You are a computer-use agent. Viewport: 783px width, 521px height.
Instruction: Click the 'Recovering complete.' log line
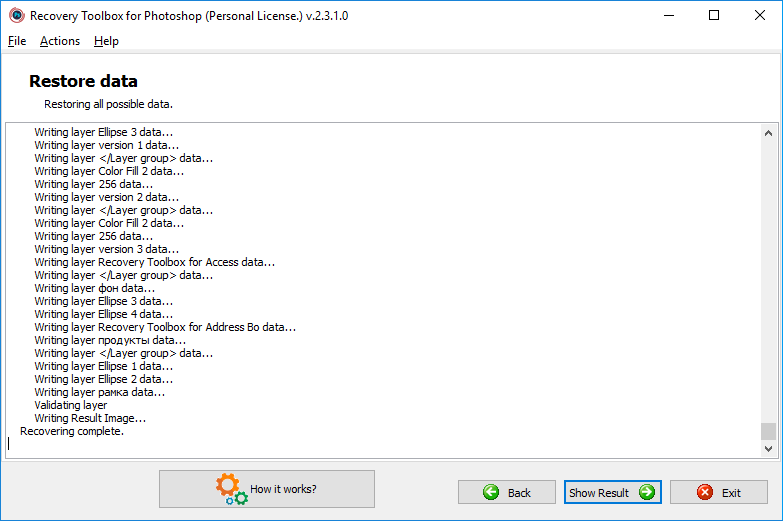pos(72,431)
